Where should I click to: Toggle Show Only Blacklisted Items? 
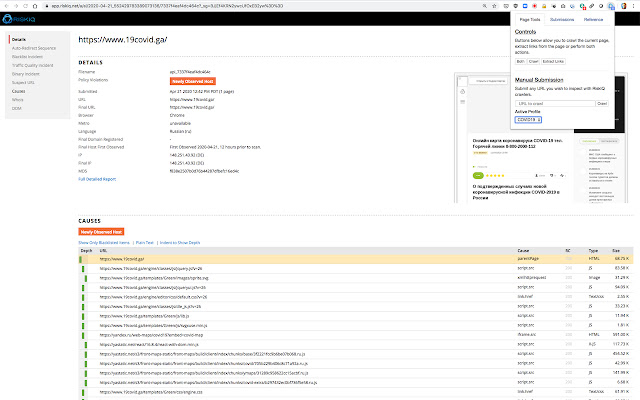(x=105, y=242)
